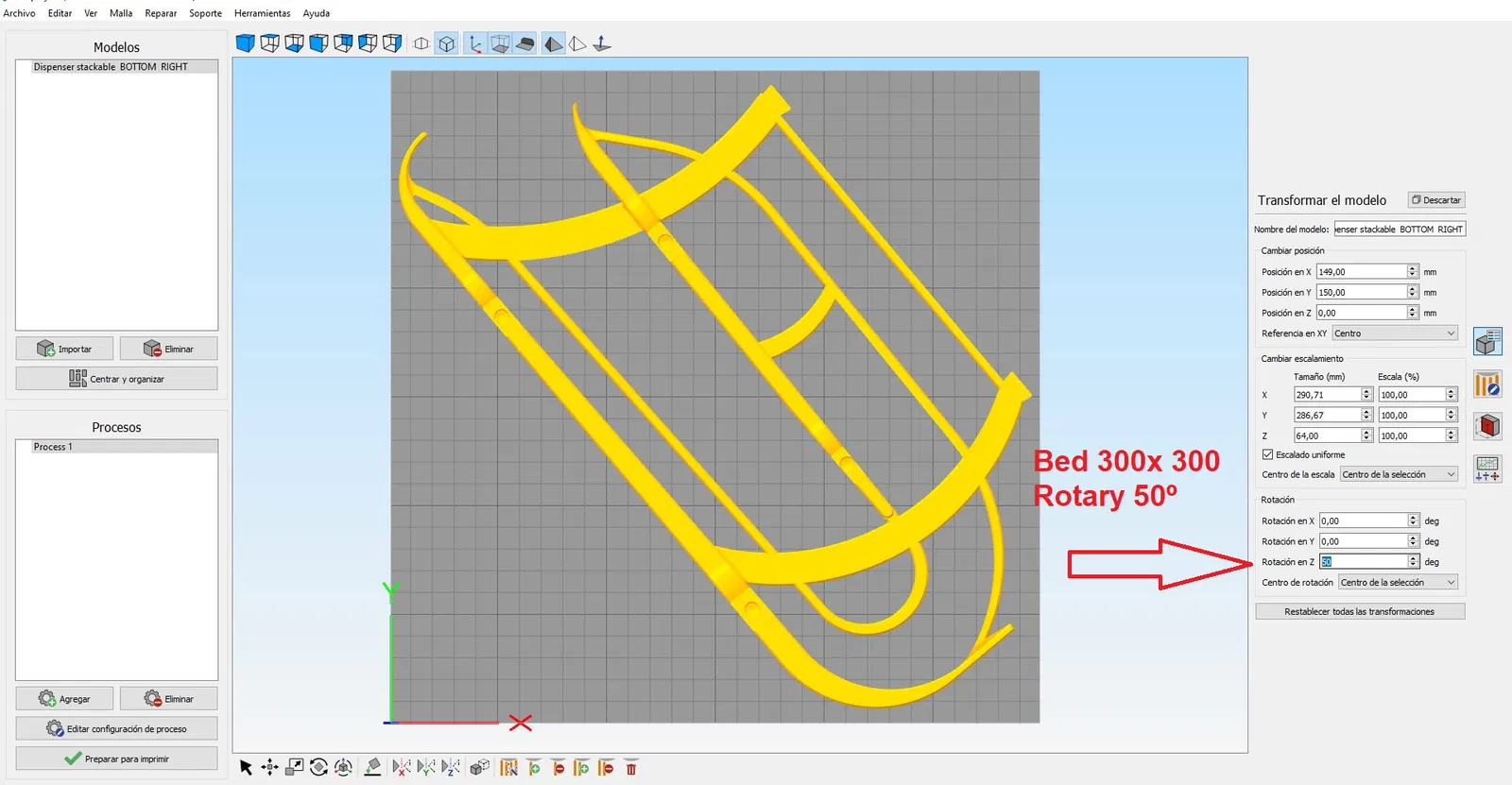Click the Posición en Z stepper arrows
This screenshot has height=785, width=1512.
(x=1413, y=313)
